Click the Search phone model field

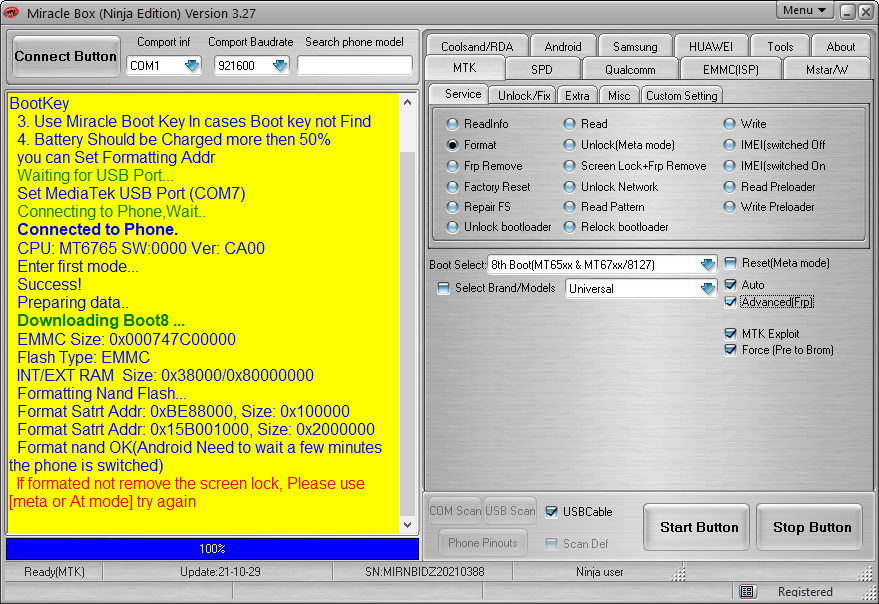(355, 66)
